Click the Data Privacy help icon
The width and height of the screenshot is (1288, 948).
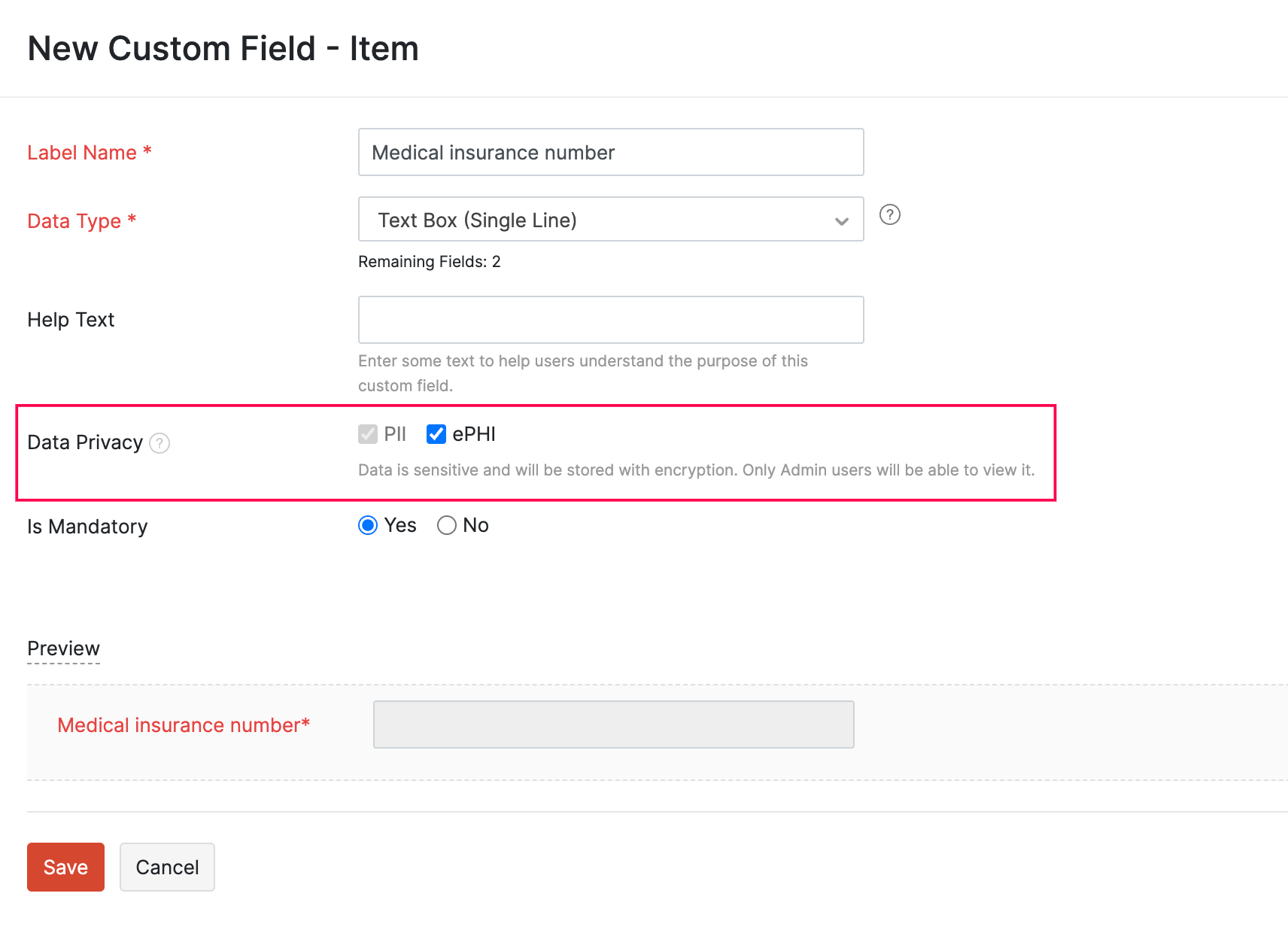click(x=159, y=444)
